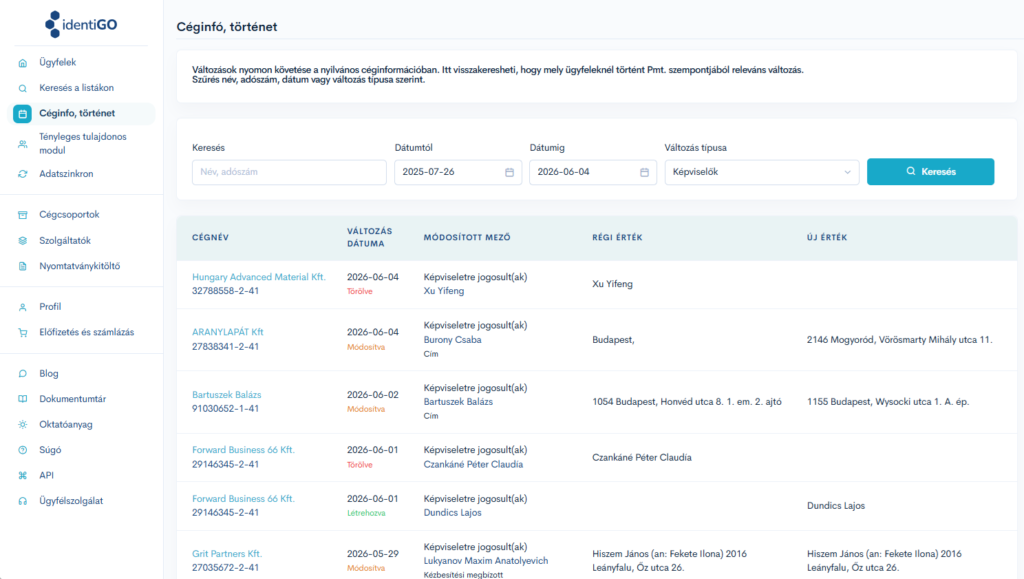This screenshot has height=579, width=1024.
Task: Open the Ügyfelek menu item
Action: click(57, 63)
